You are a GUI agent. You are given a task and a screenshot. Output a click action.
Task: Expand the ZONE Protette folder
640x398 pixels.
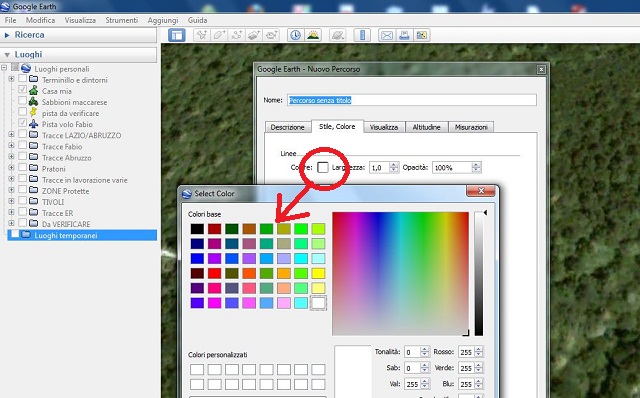point(11,190)
